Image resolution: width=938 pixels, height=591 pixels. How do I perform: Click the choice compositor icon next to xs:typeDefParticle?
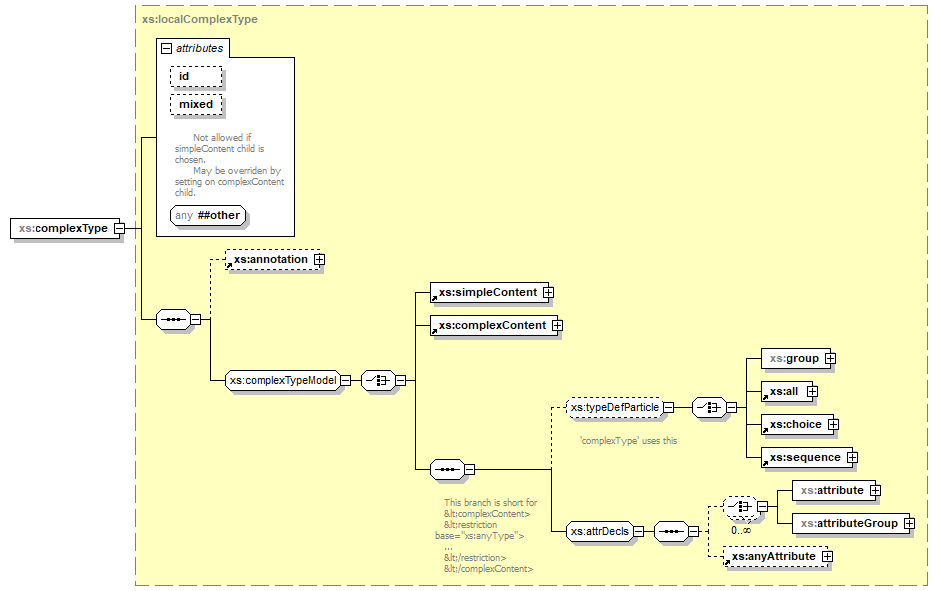click(708, 407)
